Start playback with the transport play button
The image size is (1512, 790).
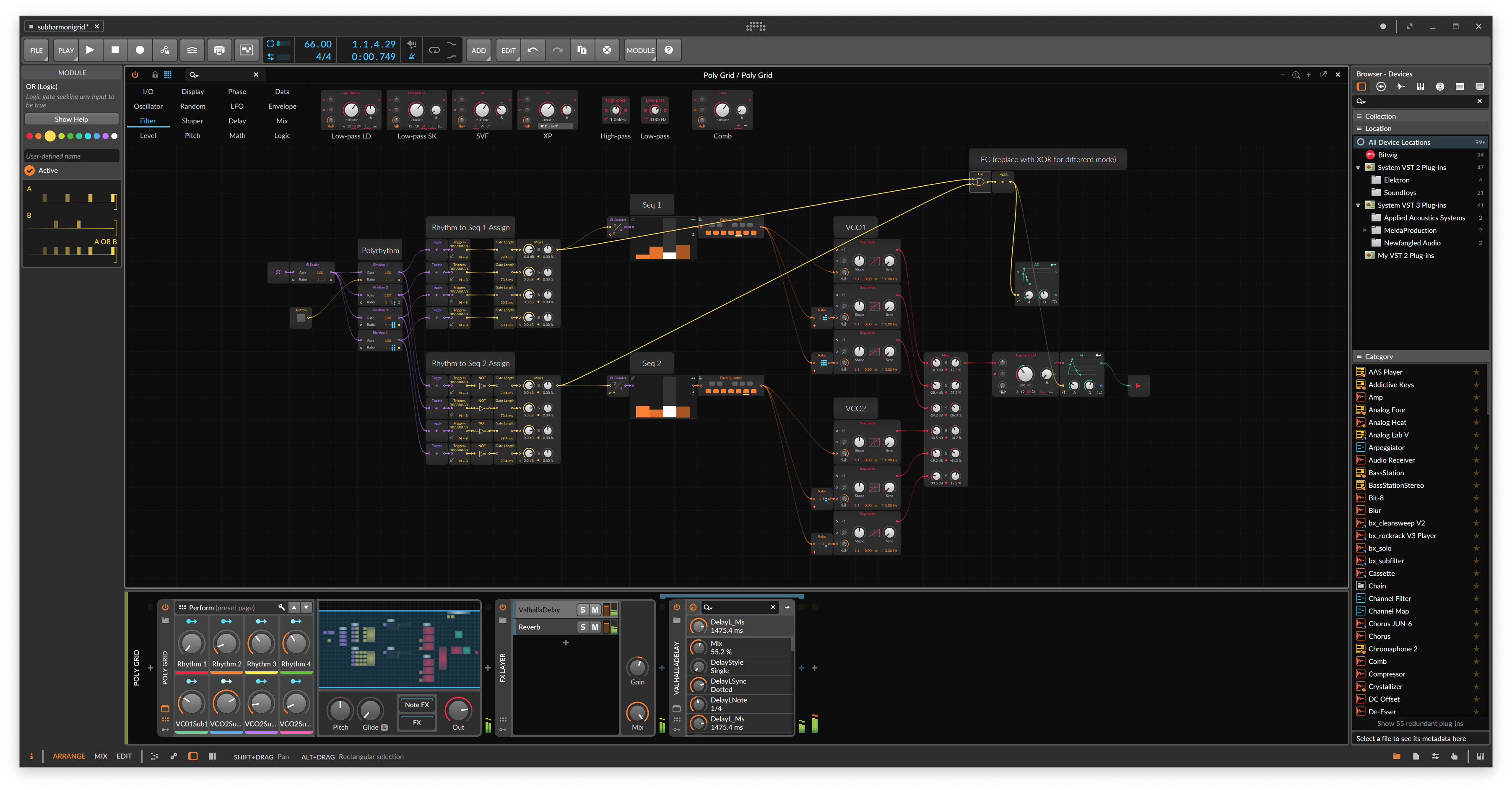pos(90,50)
